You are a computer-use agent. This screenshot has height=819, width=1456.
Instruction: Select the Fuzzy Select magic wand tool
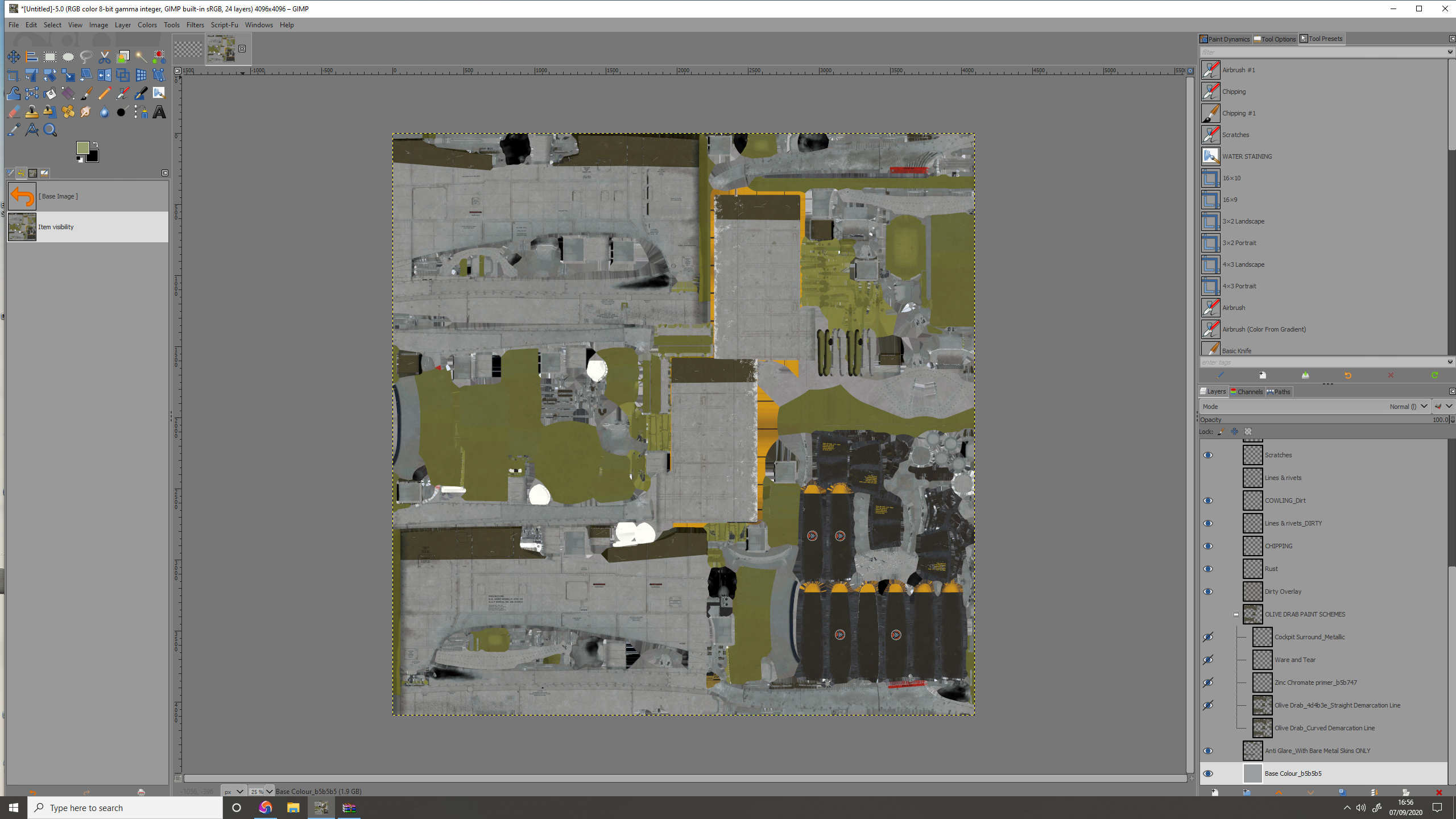point(141,57)
